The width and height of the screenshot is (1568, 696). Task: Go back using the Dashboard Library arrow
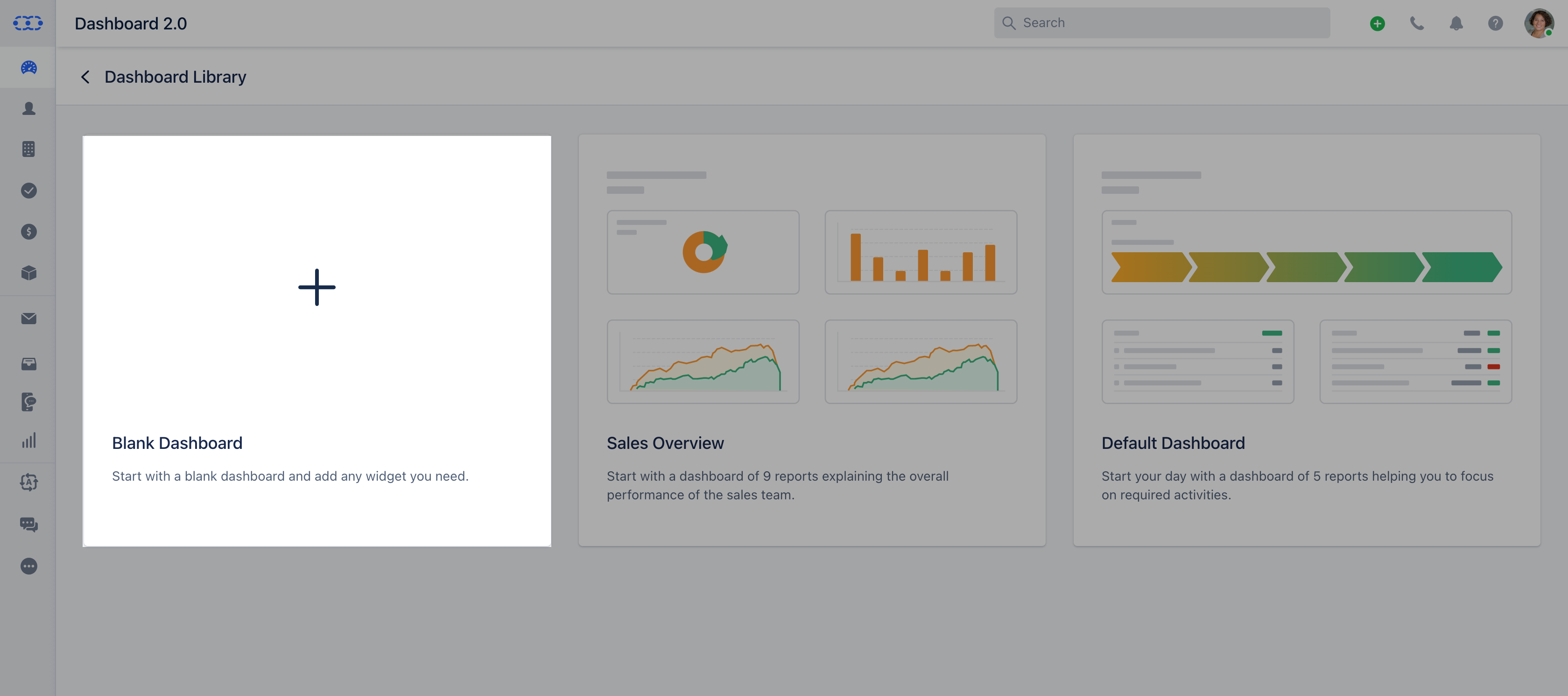tap(85, 77)
